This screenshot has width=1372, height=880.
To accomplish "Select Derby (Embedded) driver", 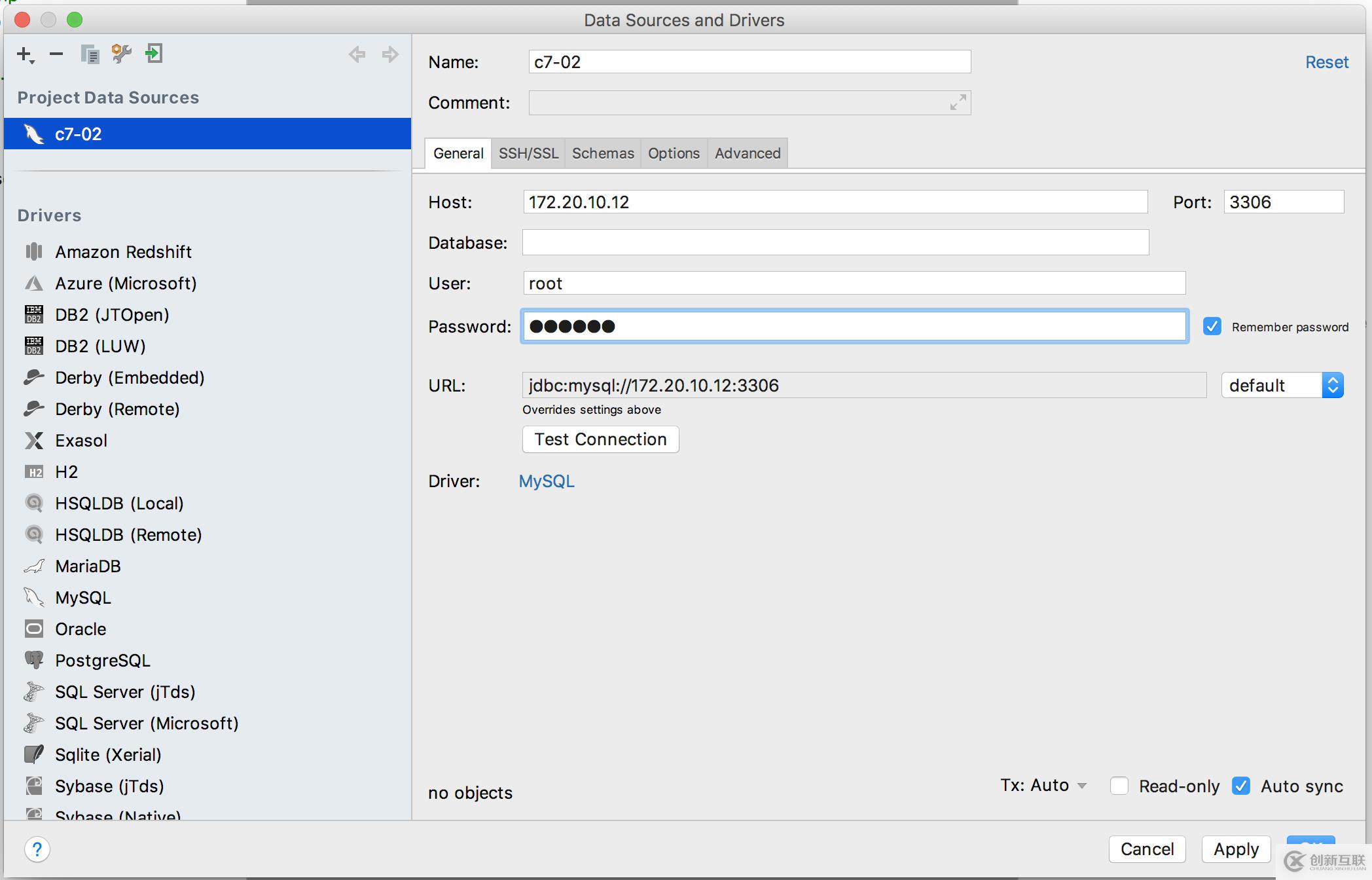I will 208,378.
